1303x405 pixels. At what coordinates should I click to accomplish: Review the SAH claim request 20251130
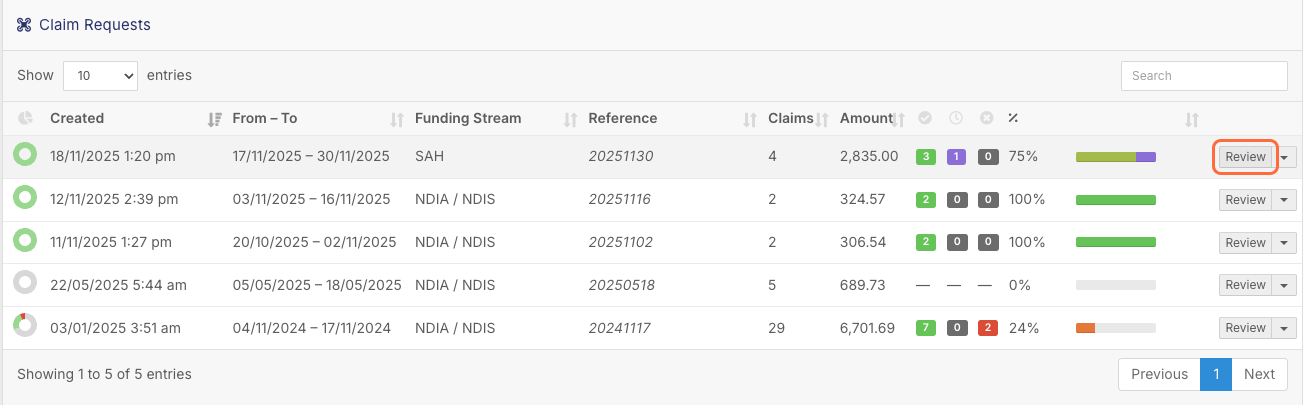pos(1246,157)
